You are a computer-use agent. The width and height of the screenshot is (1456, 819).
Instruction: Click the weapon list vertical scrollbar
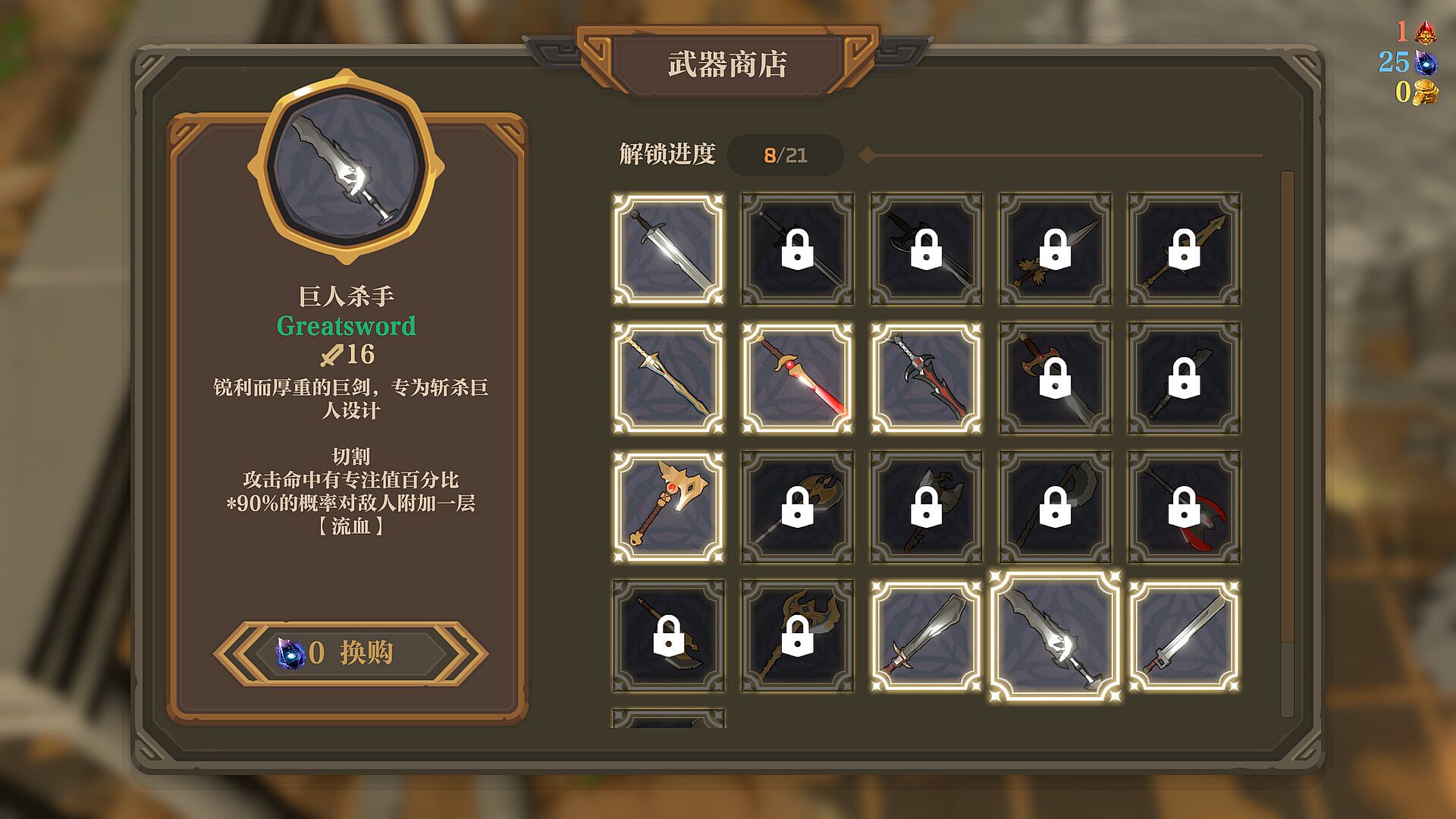pyautogui.click(x=1287, y=444)
